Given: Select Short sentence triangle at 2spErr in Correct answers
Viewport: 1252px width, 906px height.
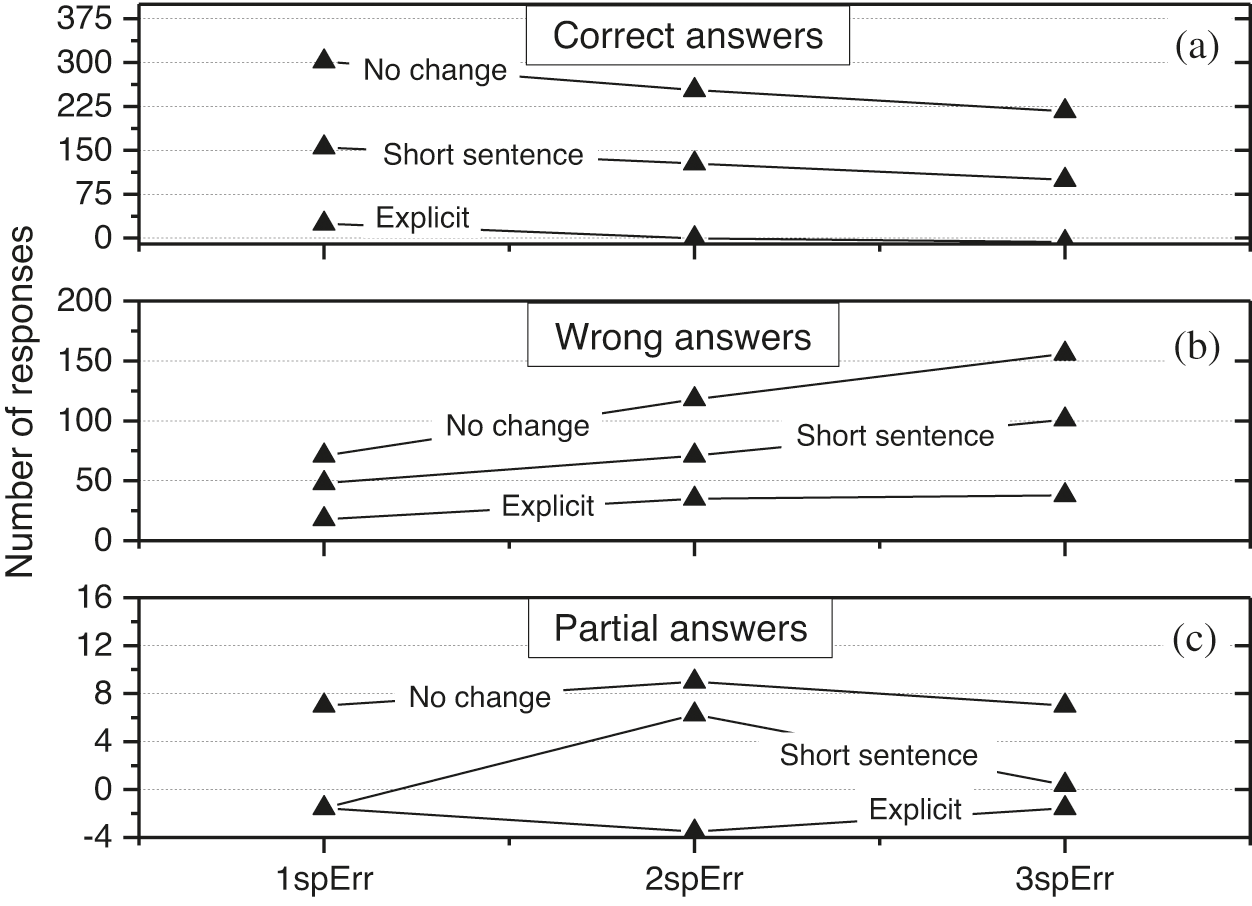Looking at the screenshot, I should [695, 161].
